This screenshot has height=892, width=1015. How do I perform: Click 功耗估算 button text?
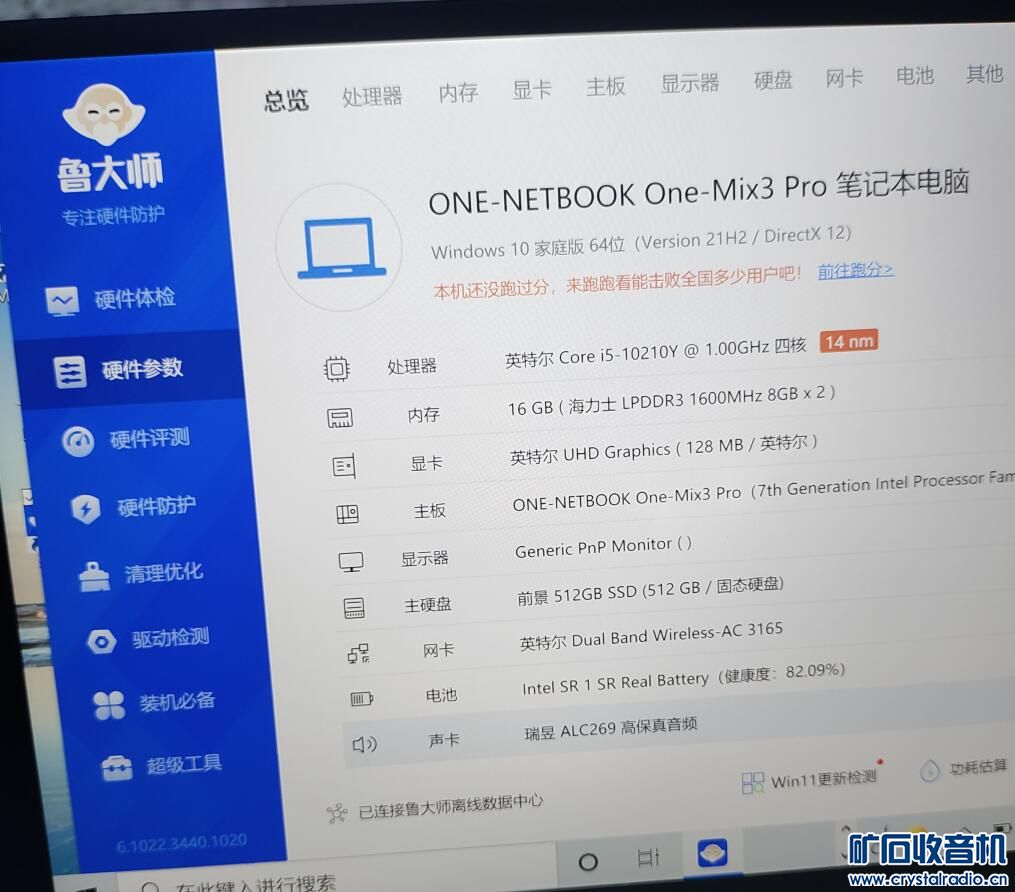(978, 768)
